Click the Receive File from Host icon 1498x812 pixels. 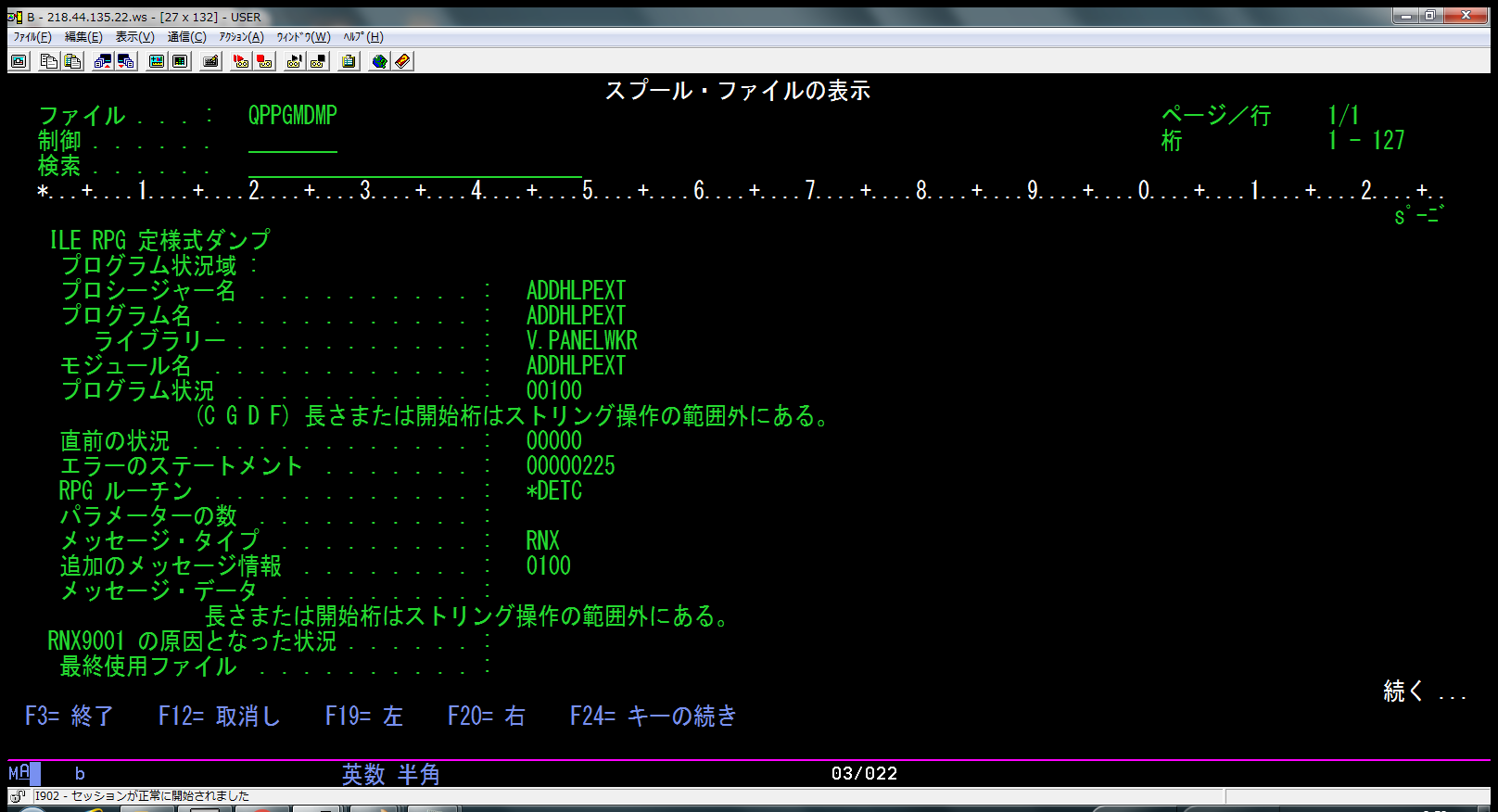tap(126, 61)
